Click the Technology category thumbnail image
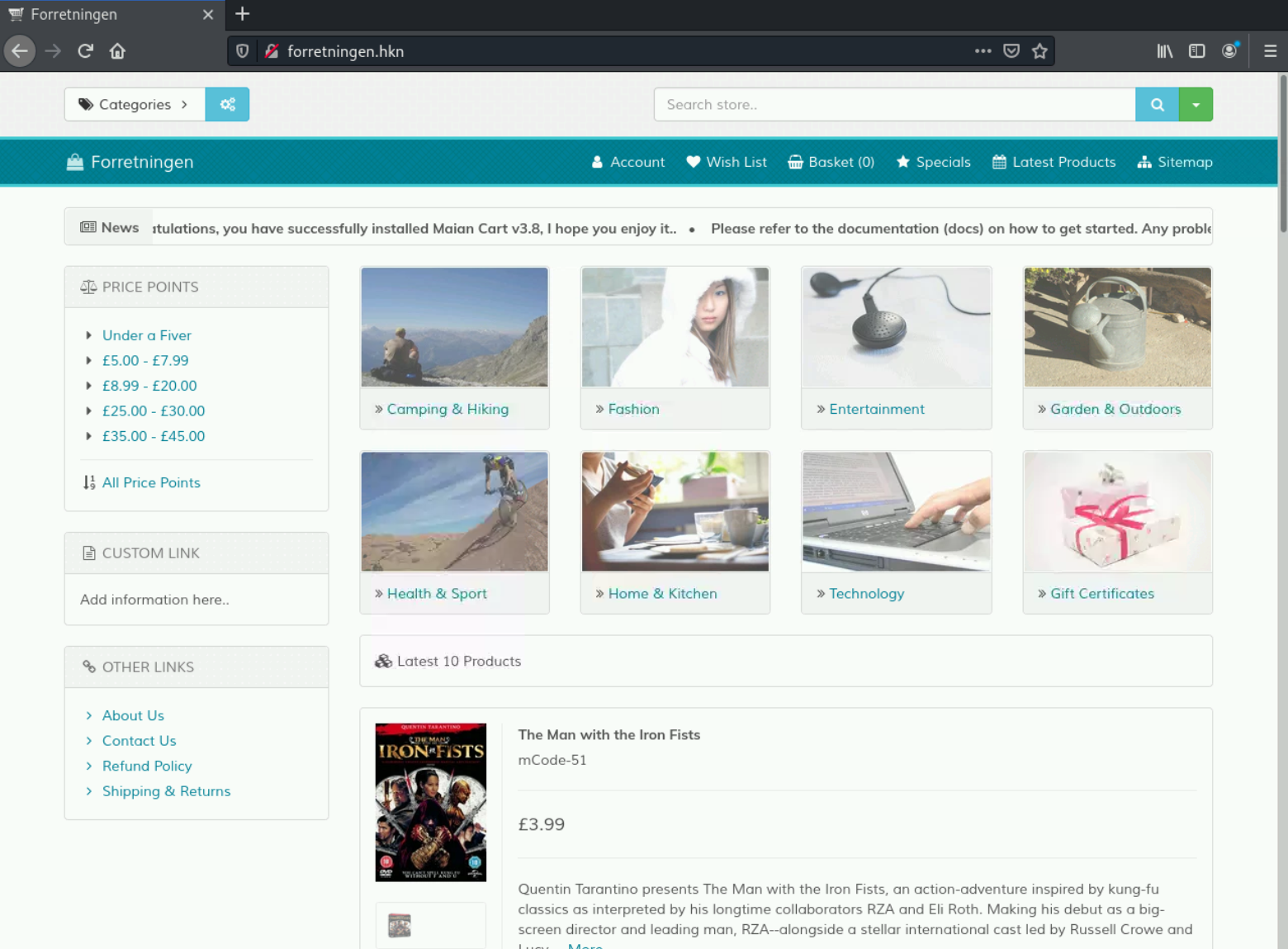 (x=896, y=511)
